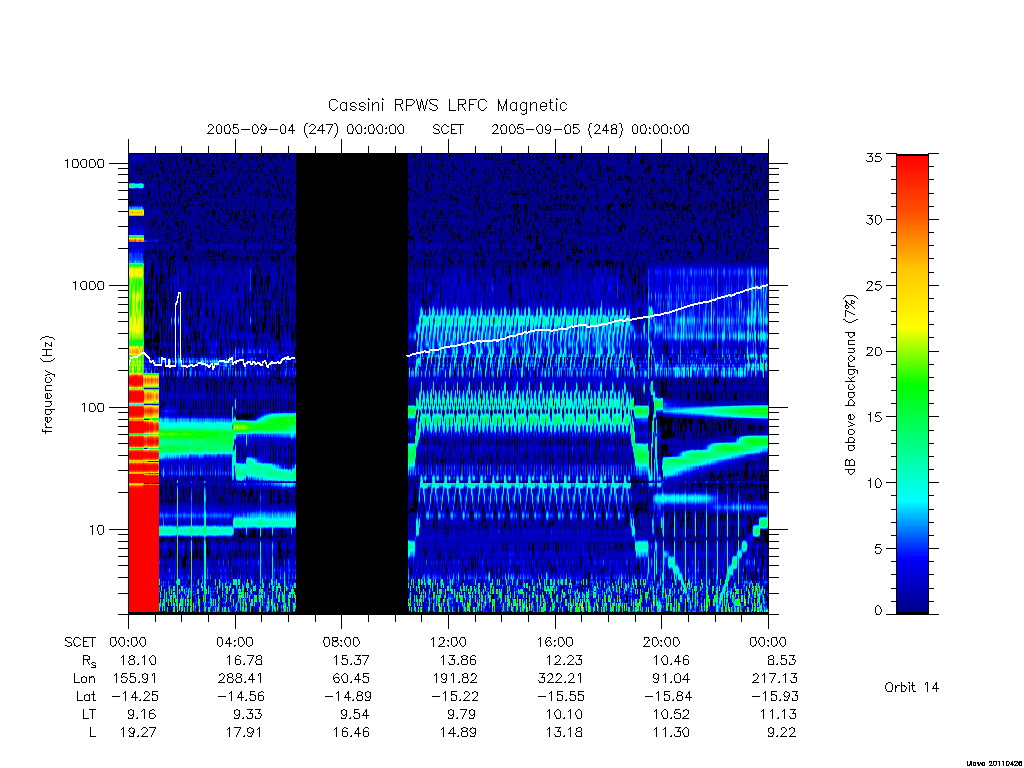Viewport: 1024px width, 768px height.
Task: Click the 20:00 SCET time label
Action: pos(661,643)
